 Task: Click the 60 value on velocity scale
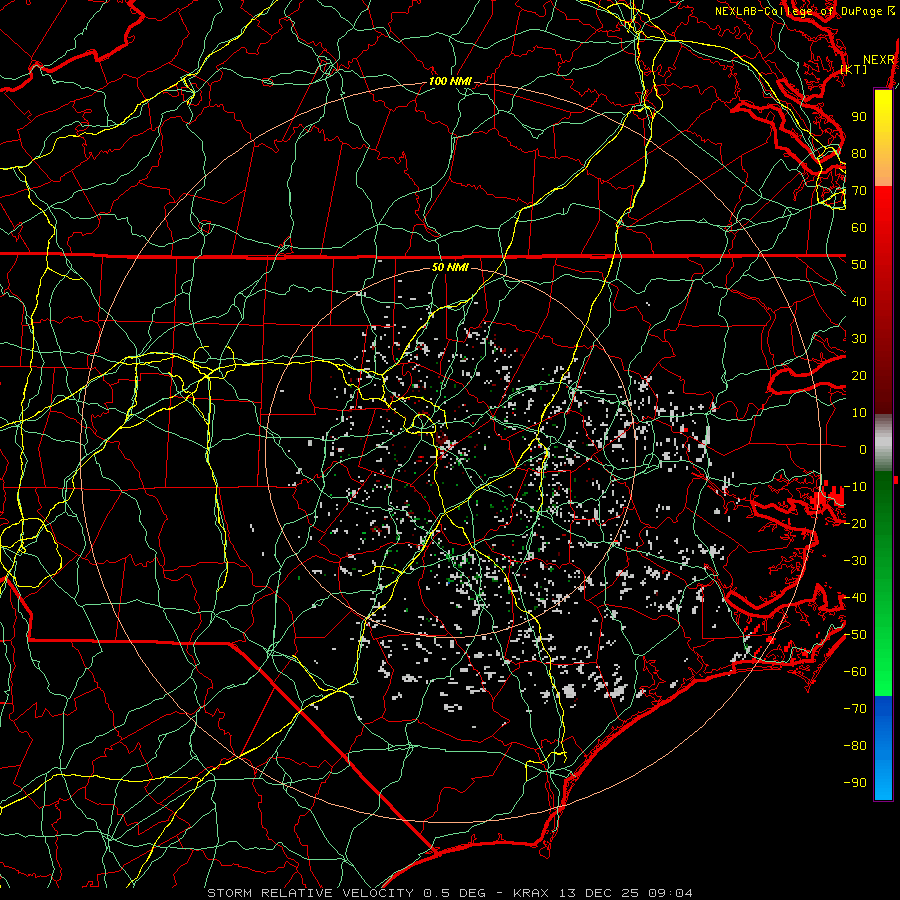click(x=859, y=228)
